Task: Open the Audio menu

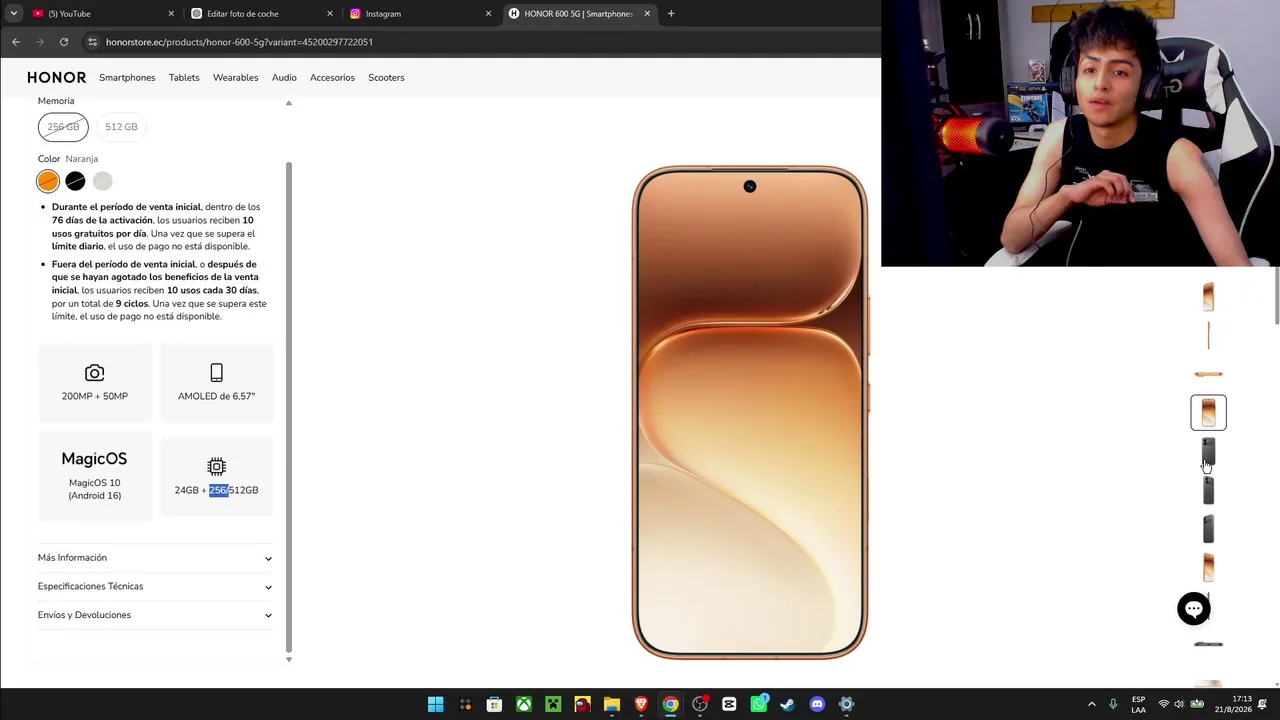Action: click(x=284, y=77)
